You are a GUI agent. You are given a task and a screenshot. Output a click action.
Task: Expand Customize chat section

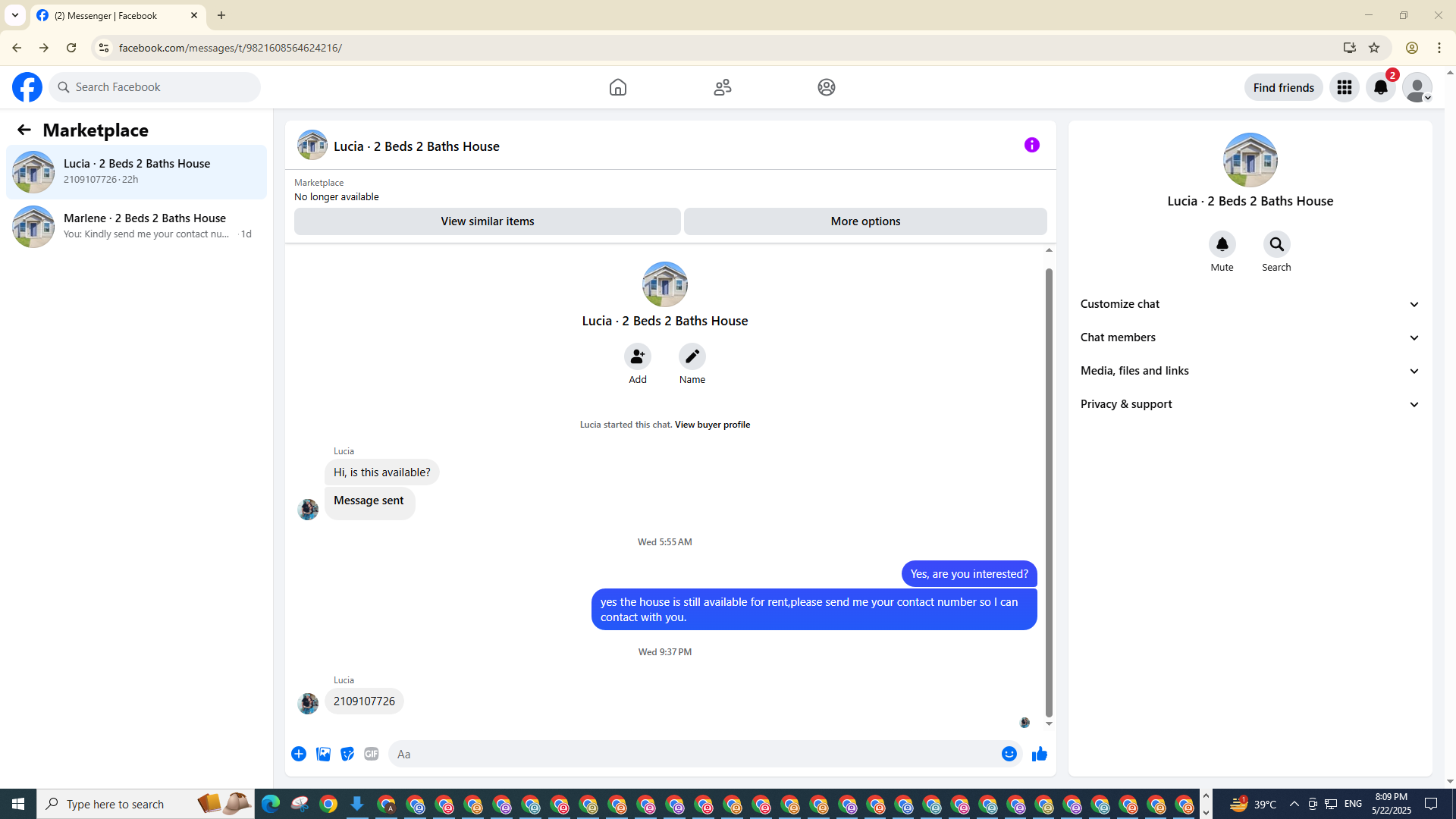1250,304
